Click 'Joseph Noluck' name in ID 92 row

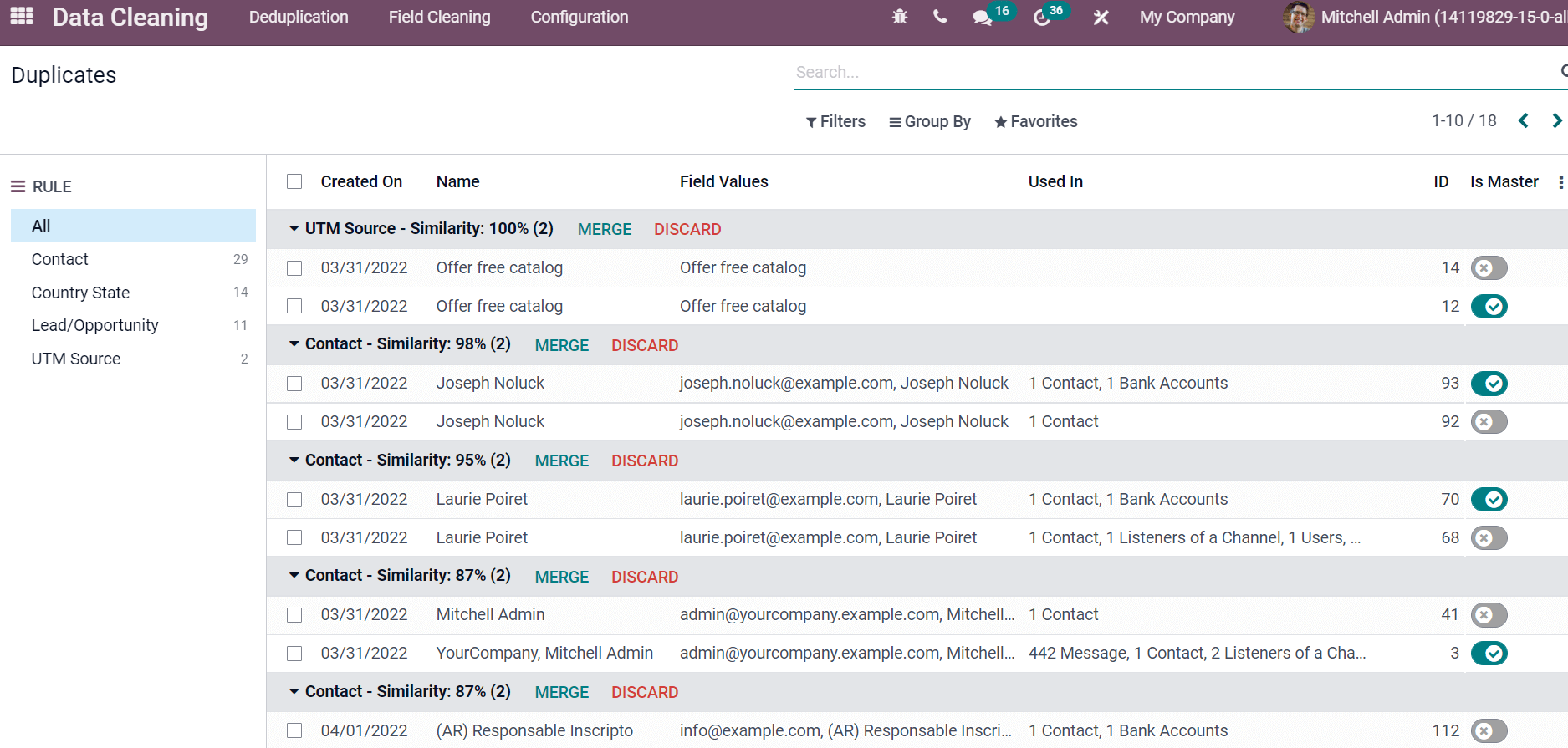(x=490, y=421)
